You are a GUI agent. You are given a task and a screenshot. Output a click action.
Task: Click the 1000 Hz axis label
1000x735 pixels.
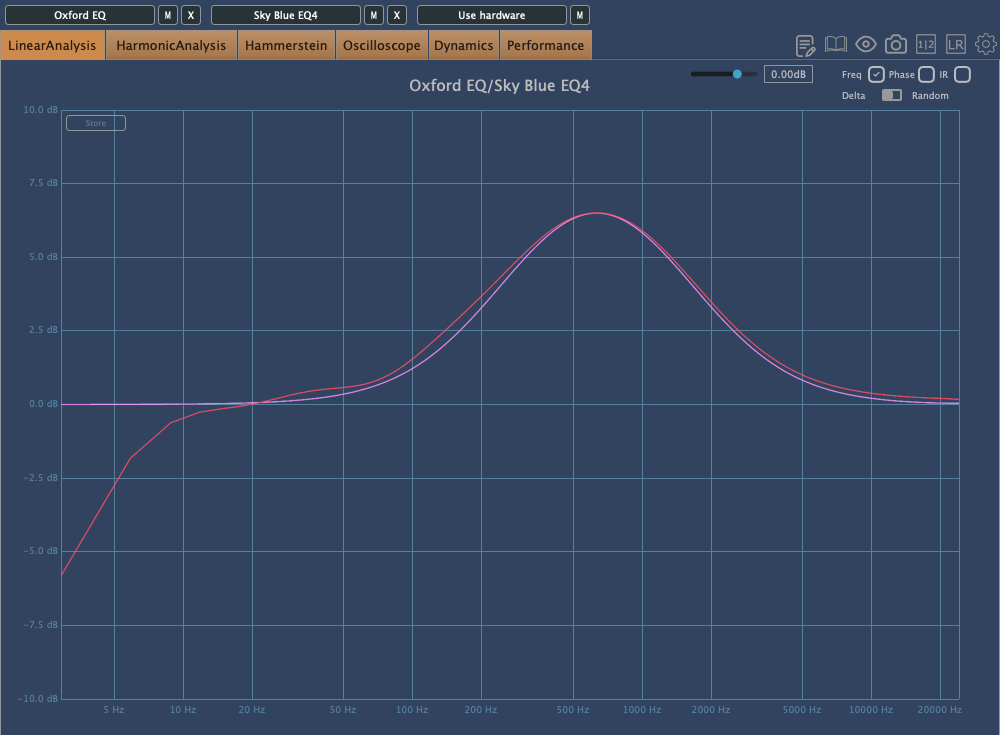pyautogui.click(x=642, y=709)
